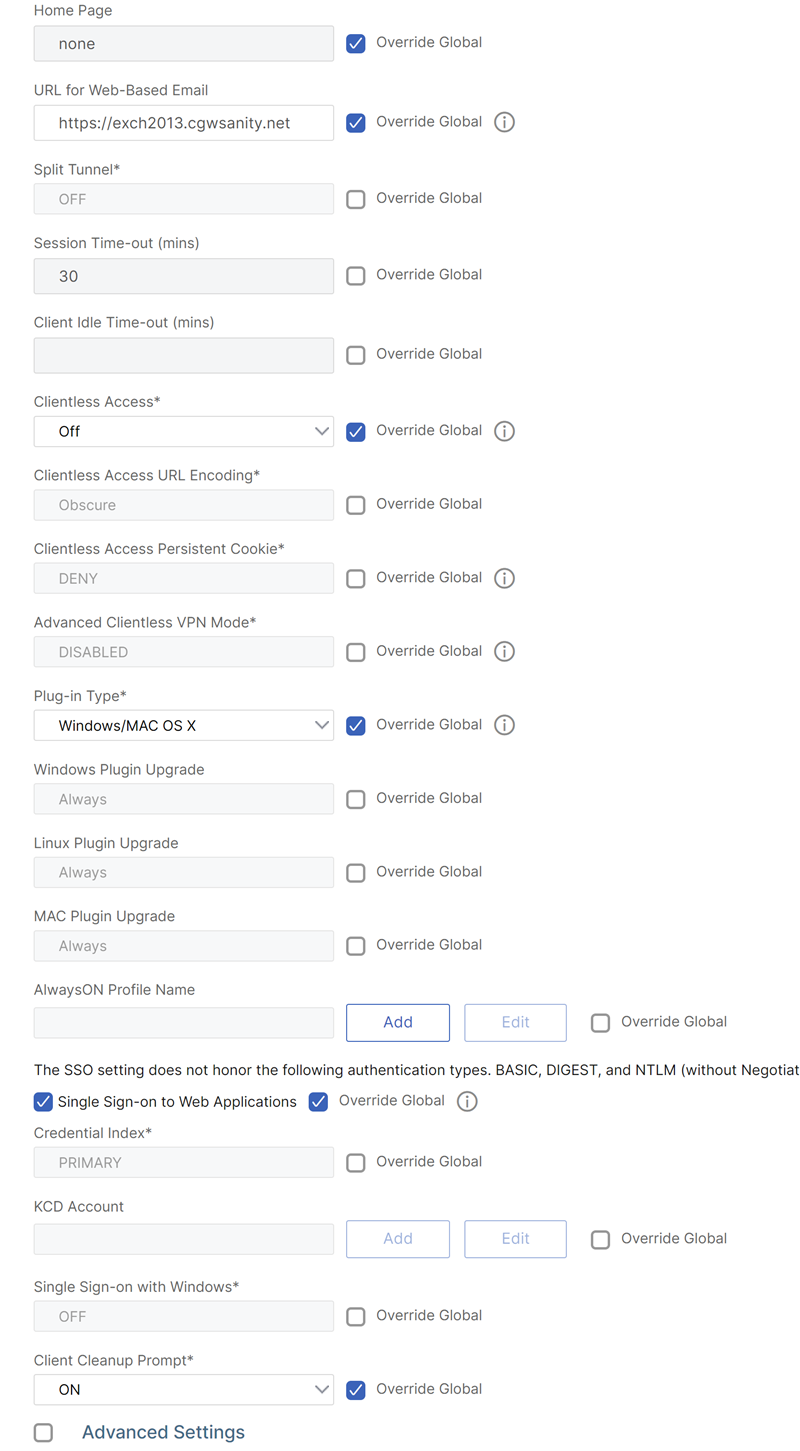Tick the Advanced Settings checkbox
800x1451 pixels.
point(43,1432)
